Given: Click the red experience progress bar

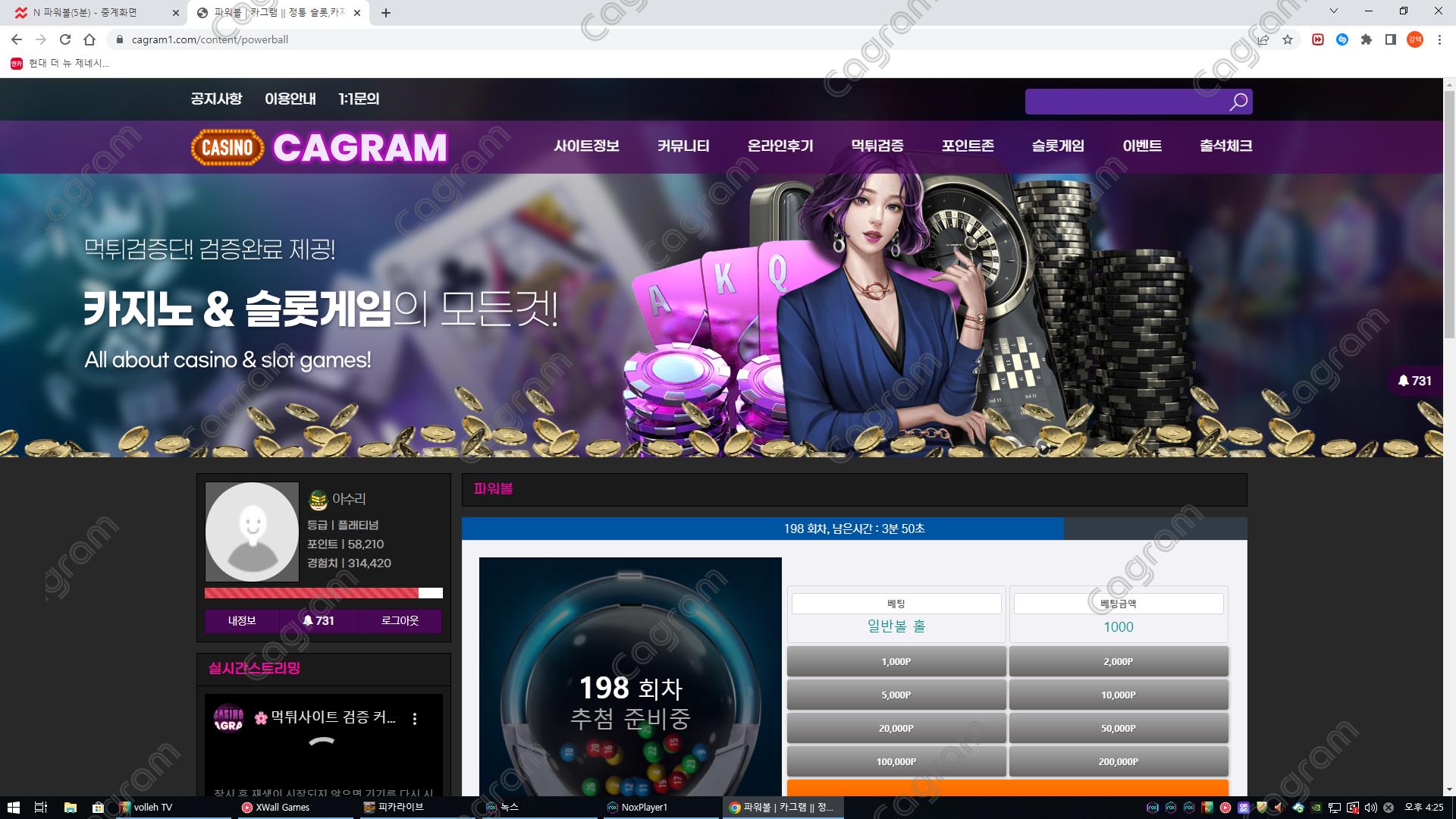Looking at the screenshot, I should pos(311,593).
